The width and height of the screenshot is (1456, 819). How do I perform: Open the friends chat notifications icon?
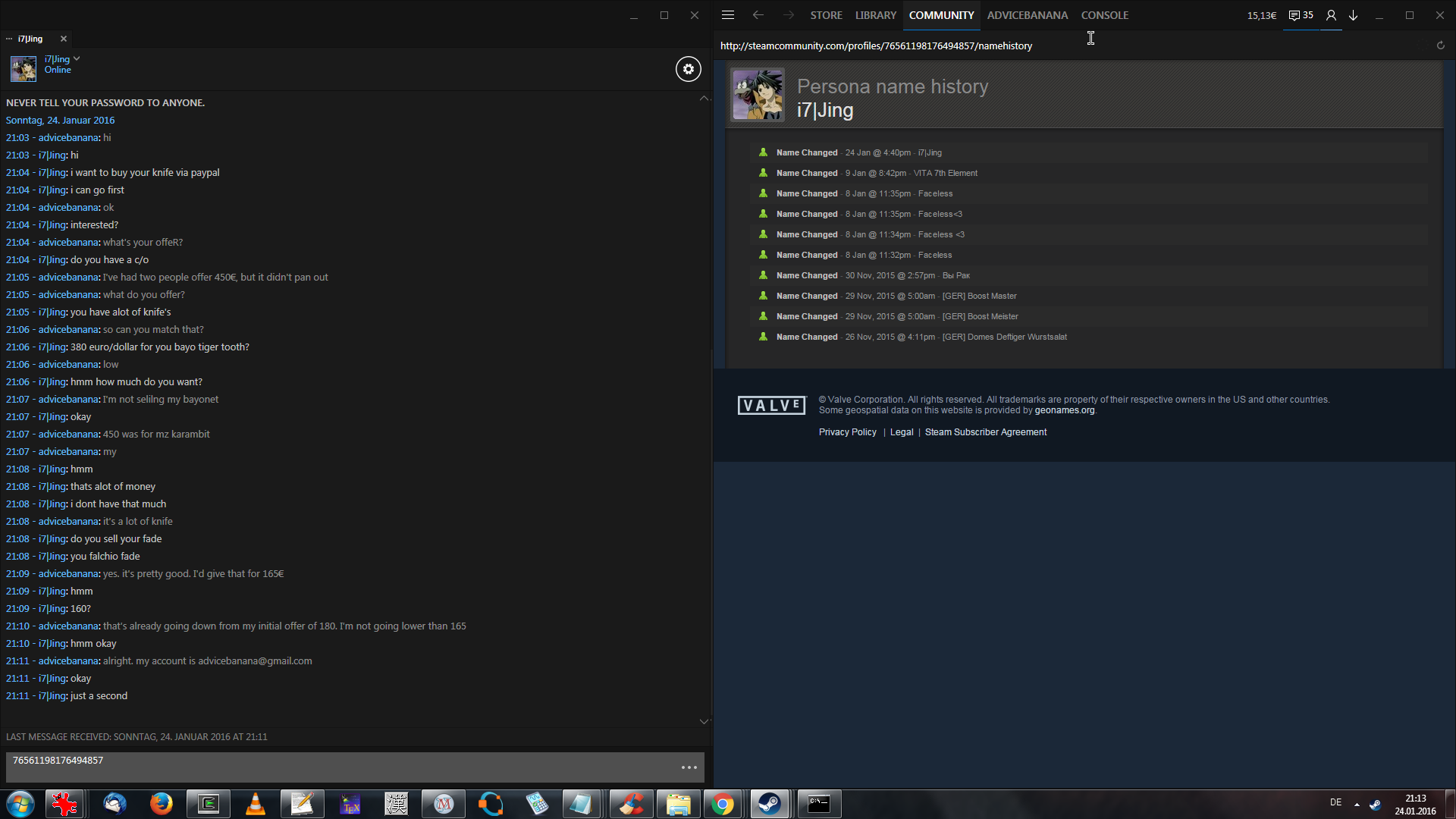[x=1301, y=15]
